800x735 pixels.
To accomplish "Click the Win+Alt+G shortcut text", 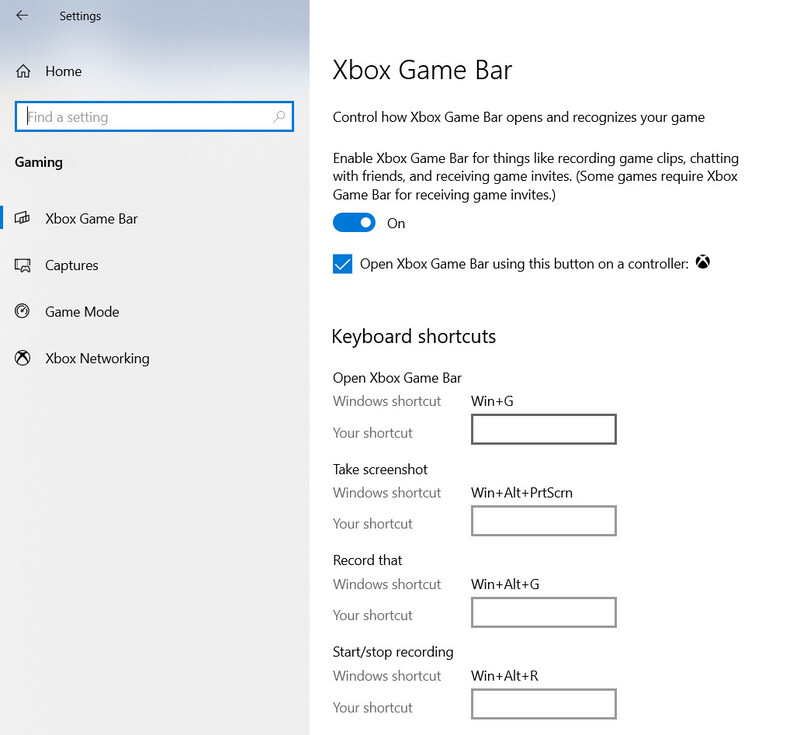I will click(x=505, y=585).
